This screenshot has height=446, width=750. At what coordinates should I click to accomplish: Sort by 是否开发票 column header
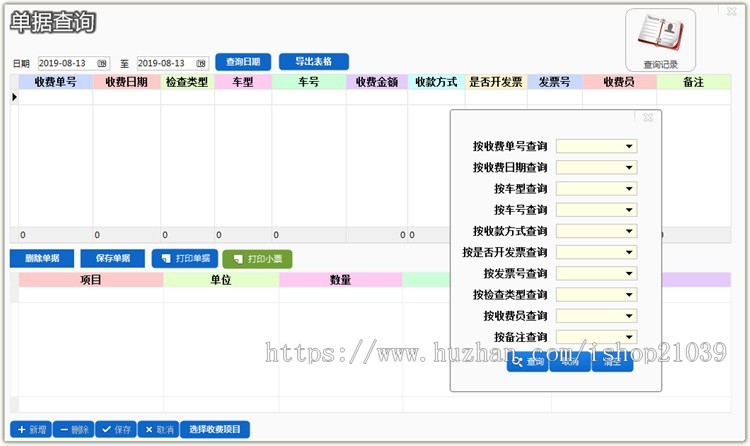pyautogui.click(x=496, y=82)
